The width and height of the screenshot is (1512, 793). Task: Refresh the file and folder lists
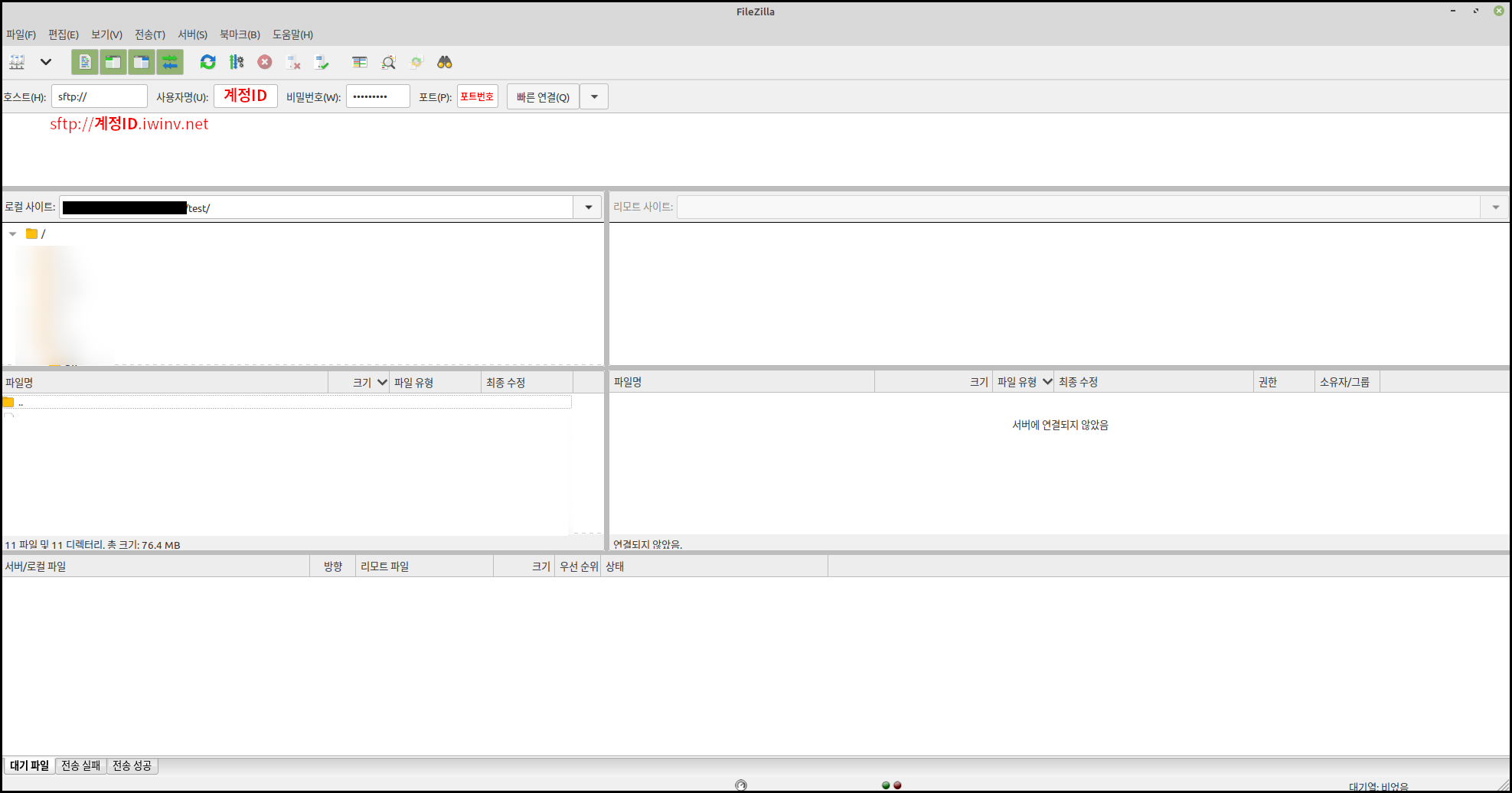point(207,62)
